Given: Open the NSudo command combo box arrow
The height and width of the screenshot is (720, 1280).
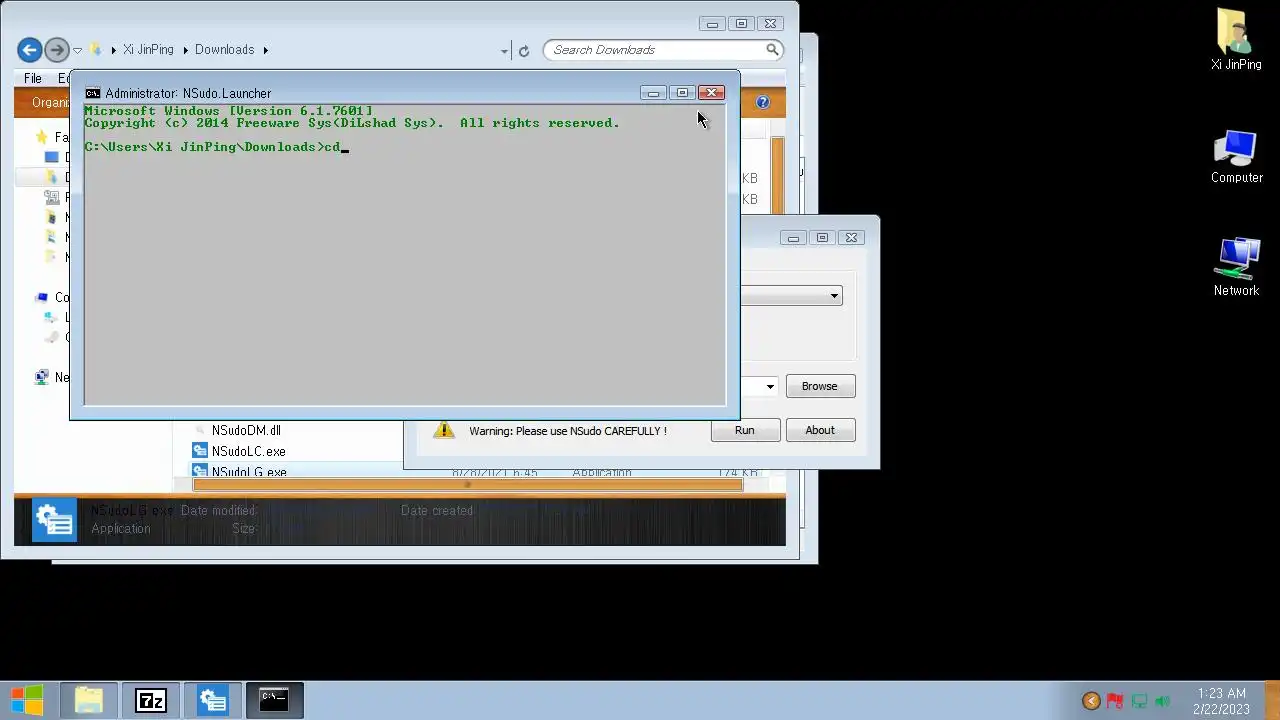Looking at the screenshot, I should coord(770,386).
